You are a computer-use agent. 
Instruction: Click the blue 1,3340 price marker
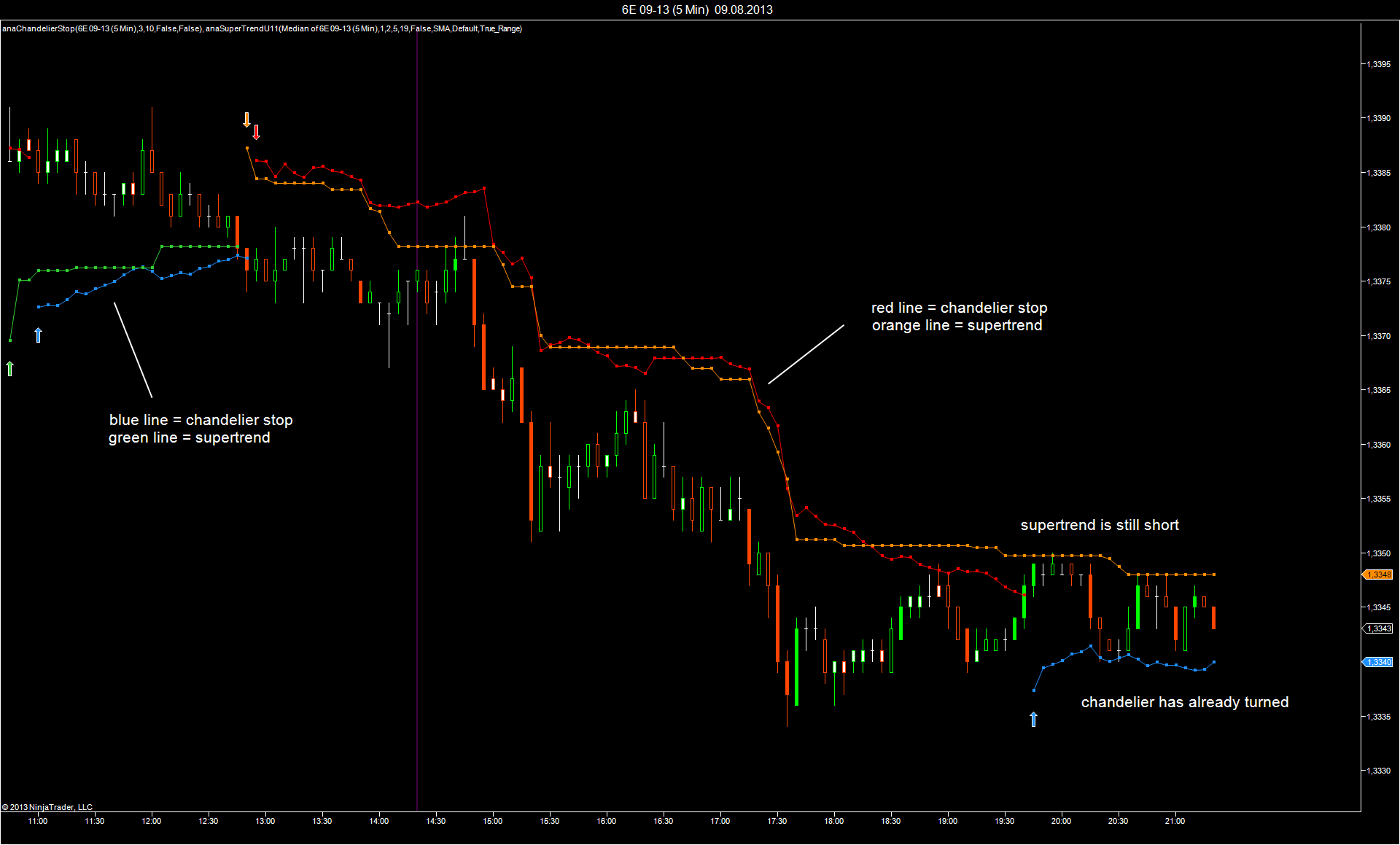pyautogui.click(x=1378, y=662)
